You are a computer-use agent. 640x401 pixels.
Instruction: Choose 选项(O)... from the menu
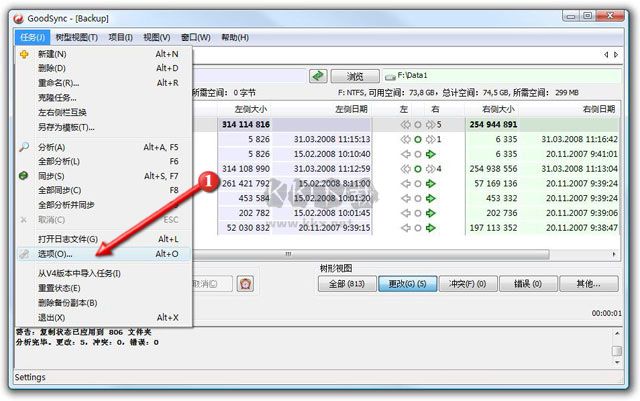(x=104, y=254)
